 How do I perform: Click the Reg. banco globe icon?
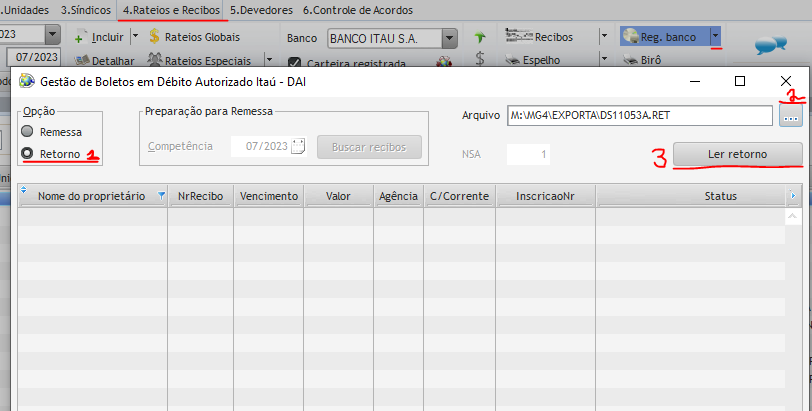point(631,37)
